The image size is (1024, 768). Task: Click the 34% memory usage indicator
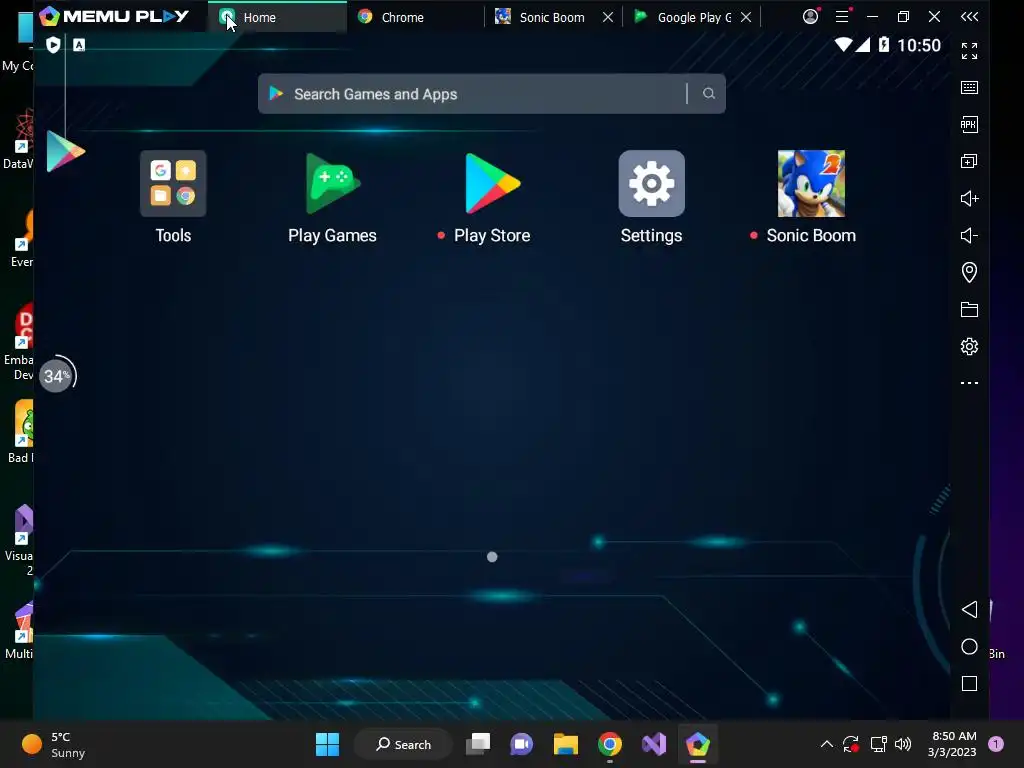tap(57, 376)
